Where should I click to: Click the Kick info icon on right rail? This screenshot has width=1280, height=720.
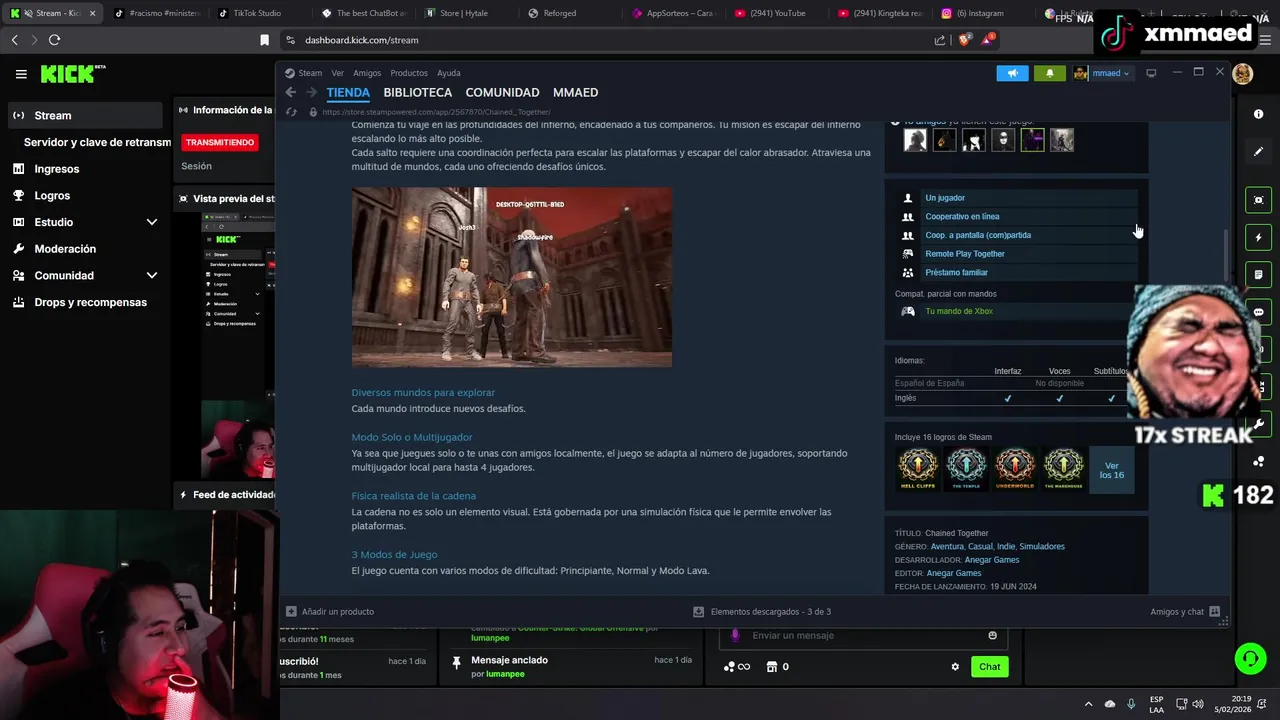click(x=1258, y=114)
